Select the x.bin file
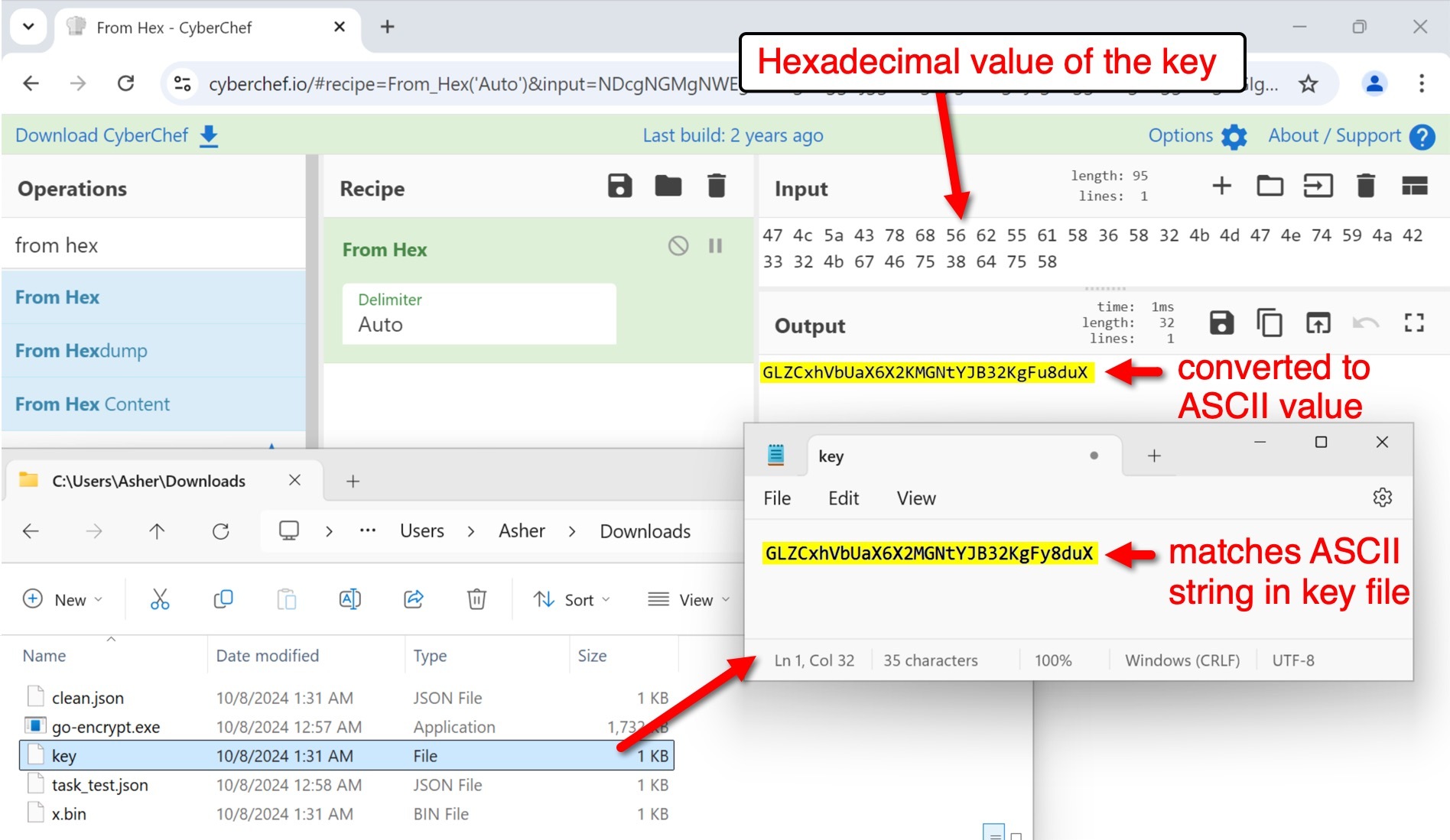This screenshot has height=840, width=1450. point(346,814)
